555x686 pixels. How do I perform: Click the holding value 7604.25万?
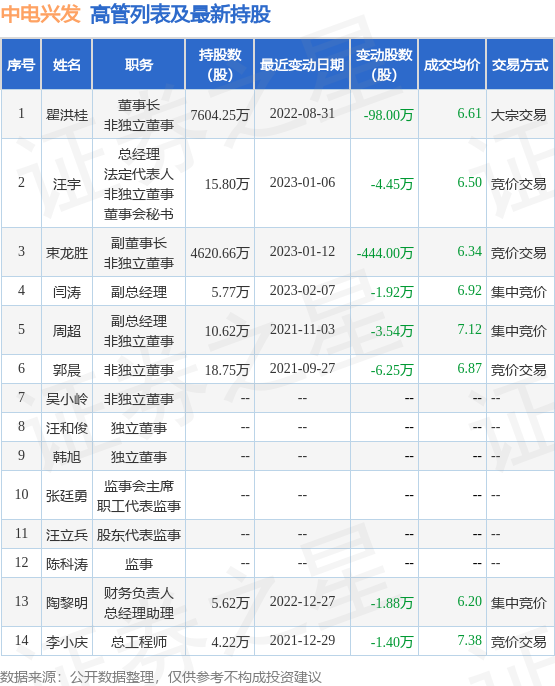point(220,115)
